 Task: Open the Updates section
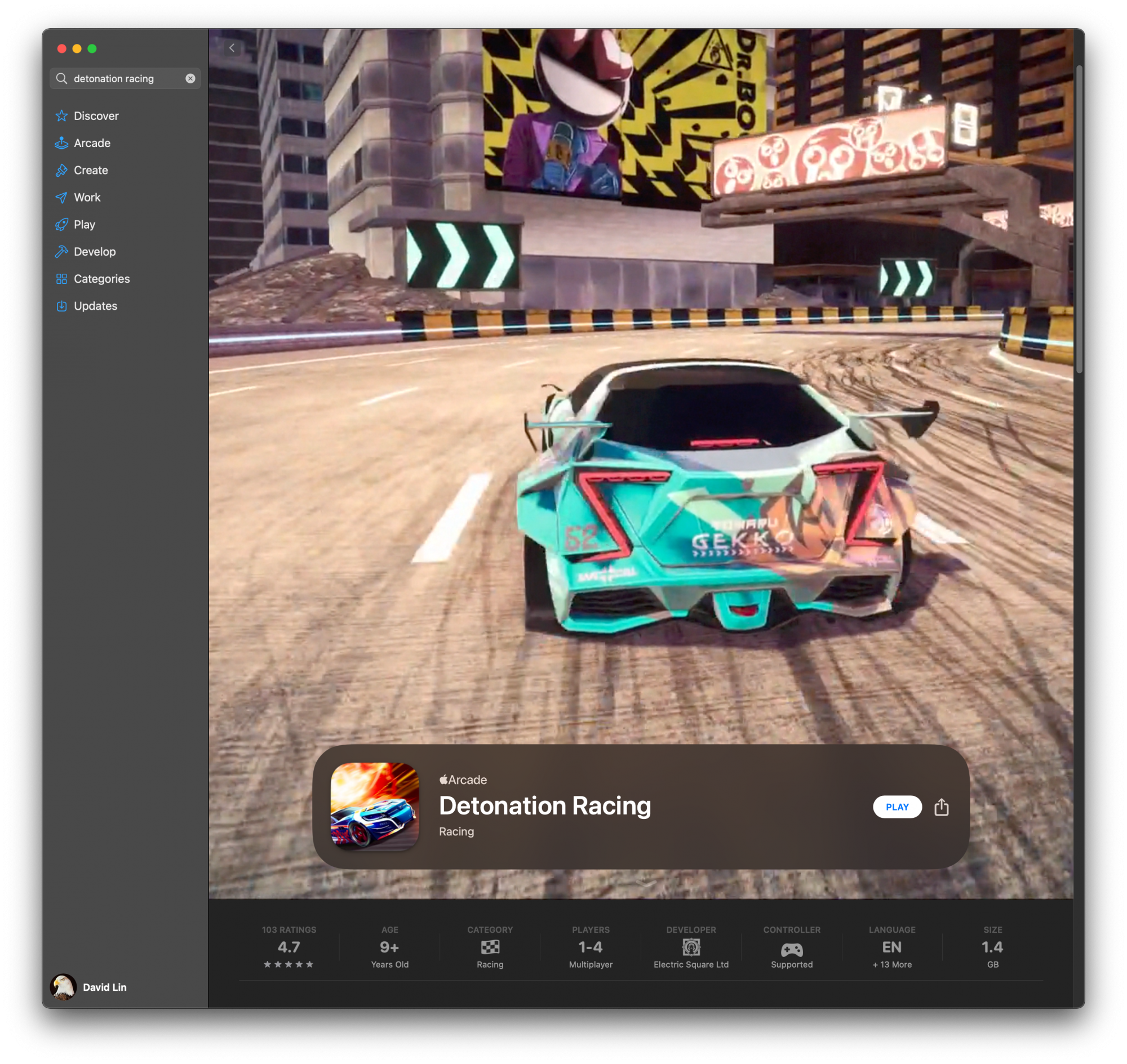125,306
